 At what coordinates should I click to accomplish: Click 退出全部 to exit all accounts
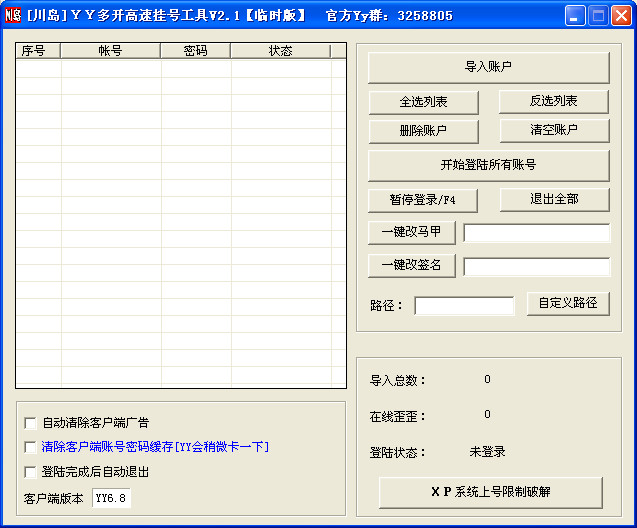pyautogui.click(x=555, y=199)
